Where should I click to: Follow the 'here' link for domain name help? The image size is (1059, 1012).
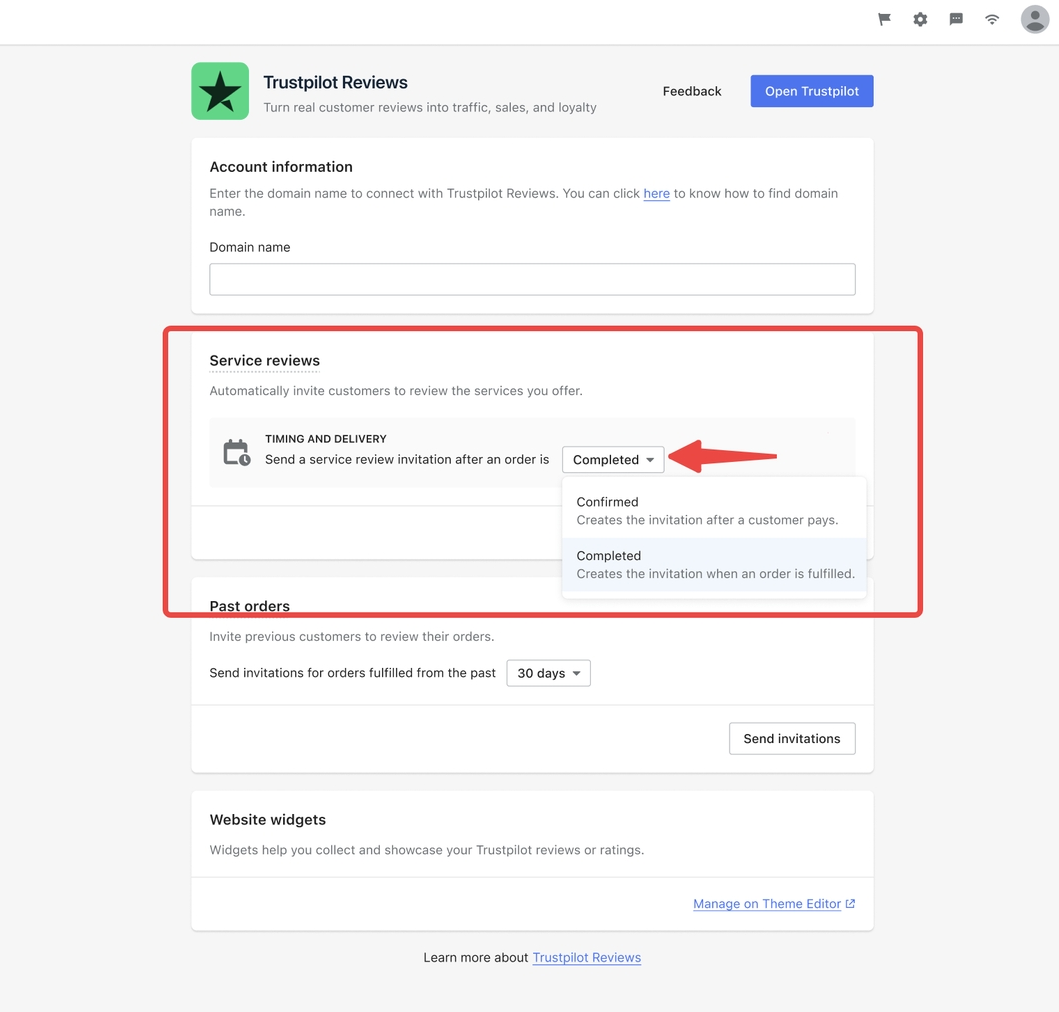pos(656,193)
